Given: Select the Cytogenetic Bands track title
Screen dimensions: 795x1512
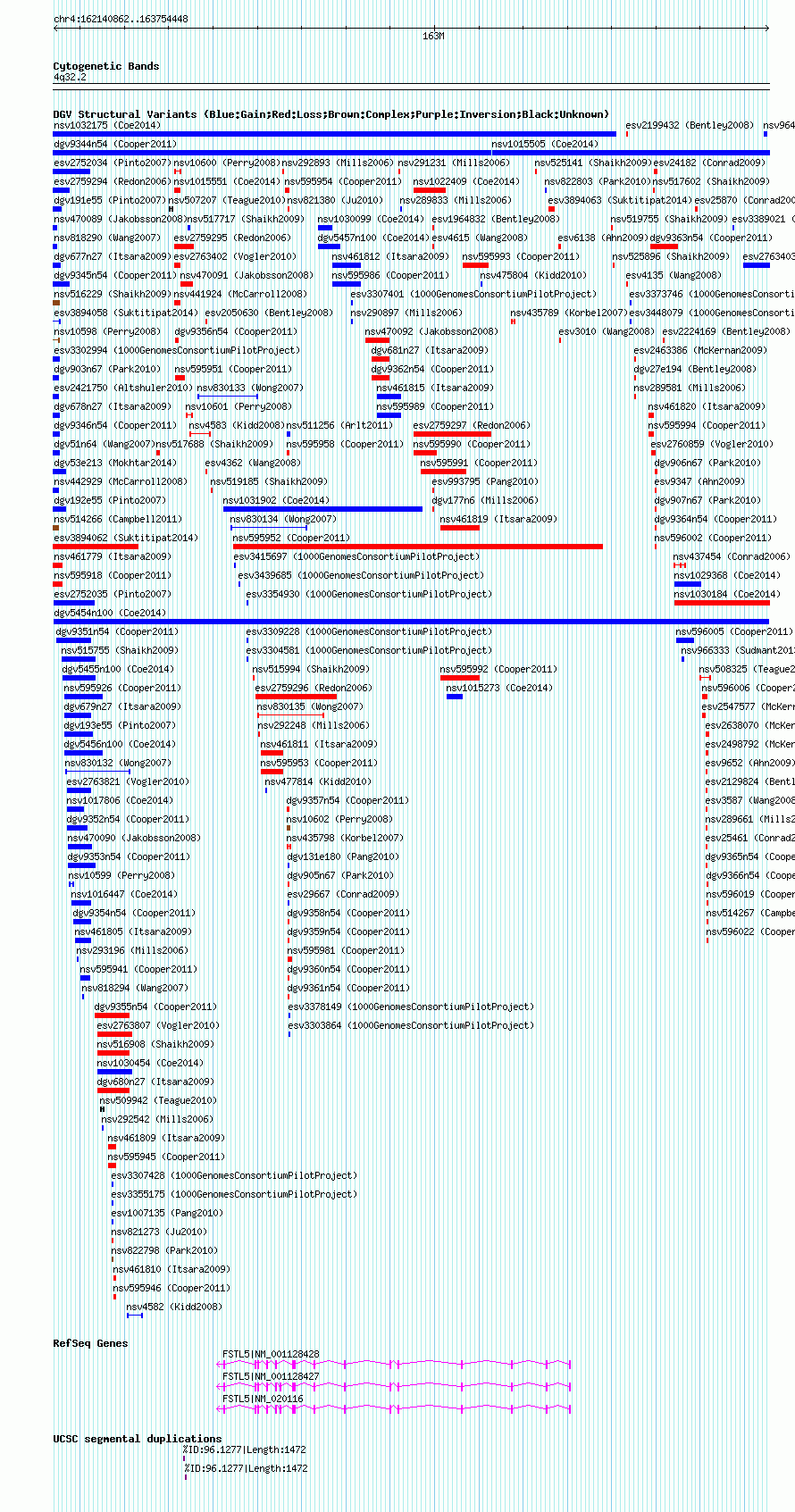Looking at the screenshot, I should pyautogui.click(x=106, y=66).
